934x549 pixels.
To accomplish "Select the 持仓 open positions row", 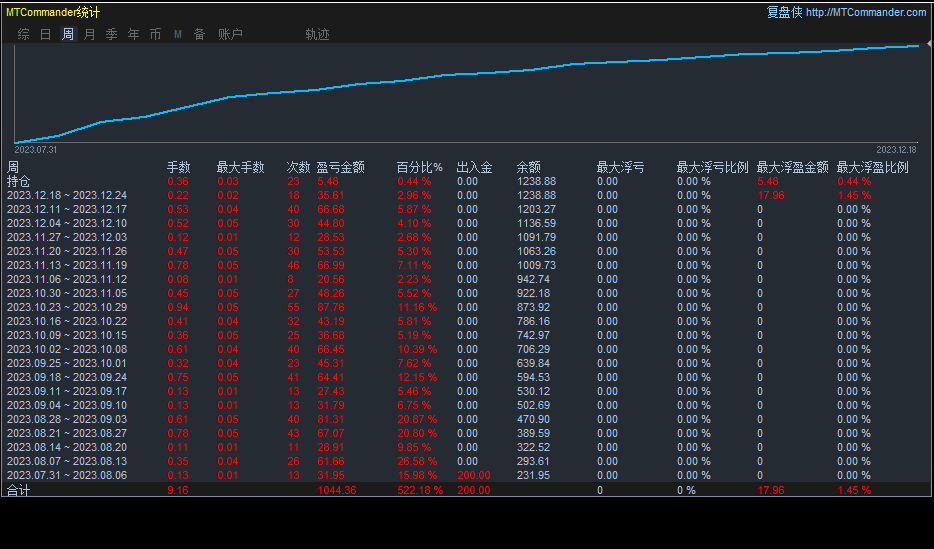I will pyautogui.click(x=466, y=182).
